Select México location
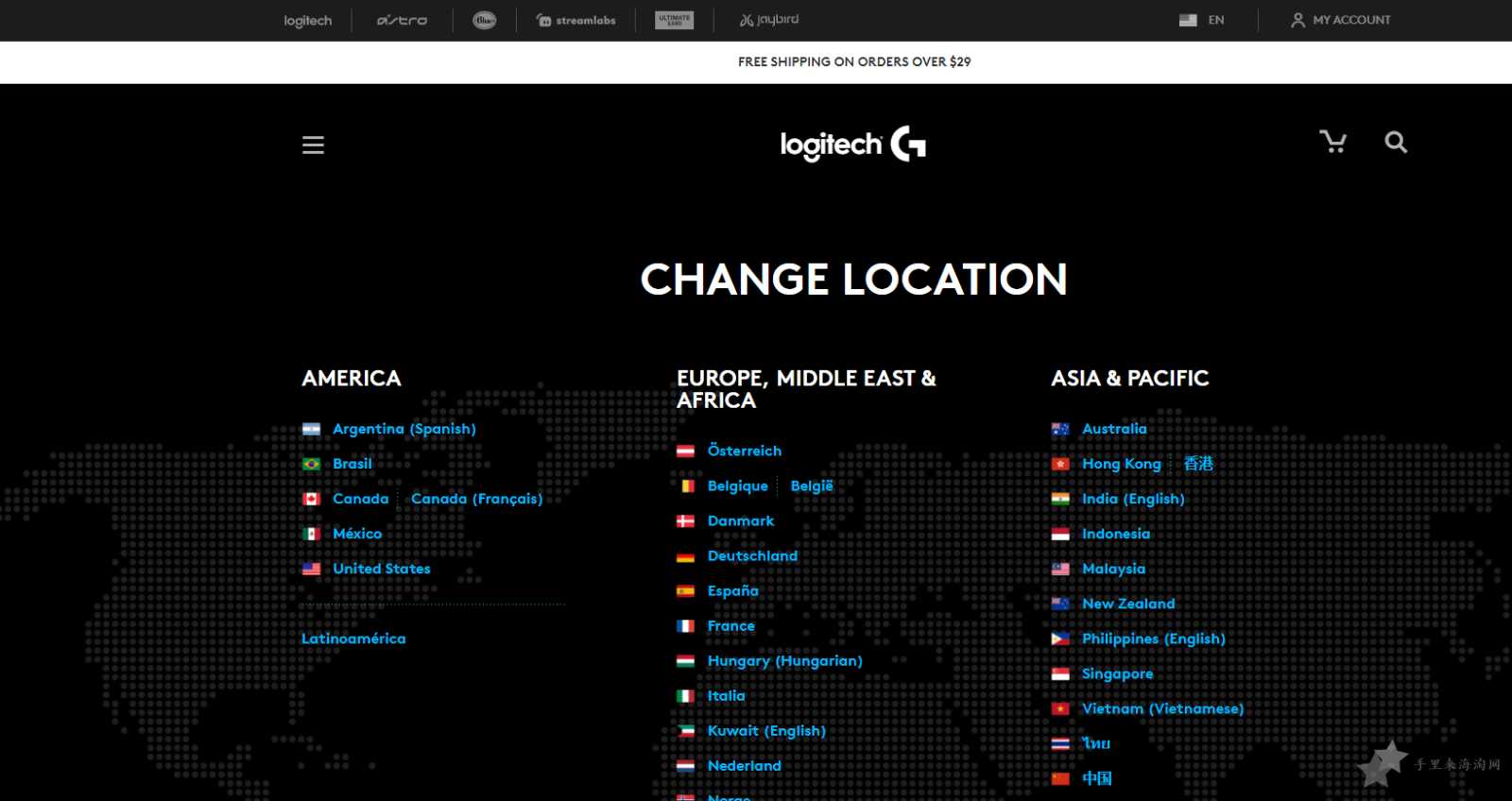This screenshot has height=801, width=1512. point(357,534)
